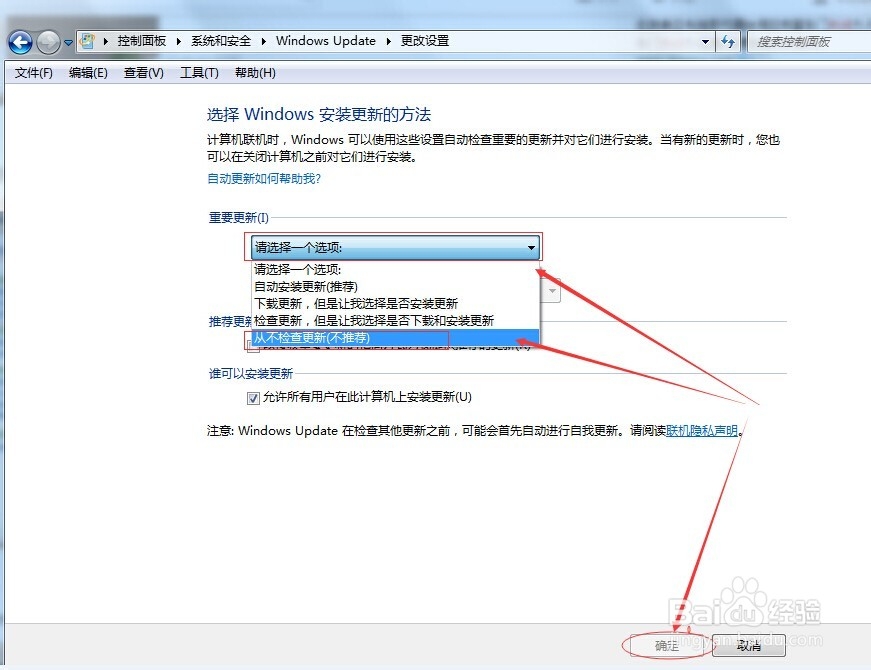Image resolution: width=871 pixels, height=670 pixels.
Task: Click the Forward navigation arrow button
Action: pyautogui.click(x=48, y=42)
